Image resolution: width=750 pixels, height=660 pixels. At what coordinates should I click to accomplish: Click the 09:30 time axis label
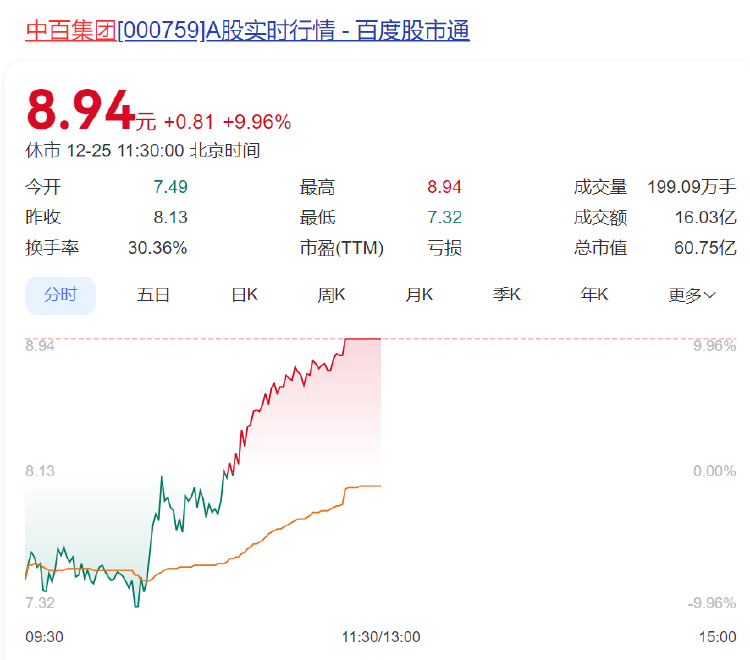[44, 637]
